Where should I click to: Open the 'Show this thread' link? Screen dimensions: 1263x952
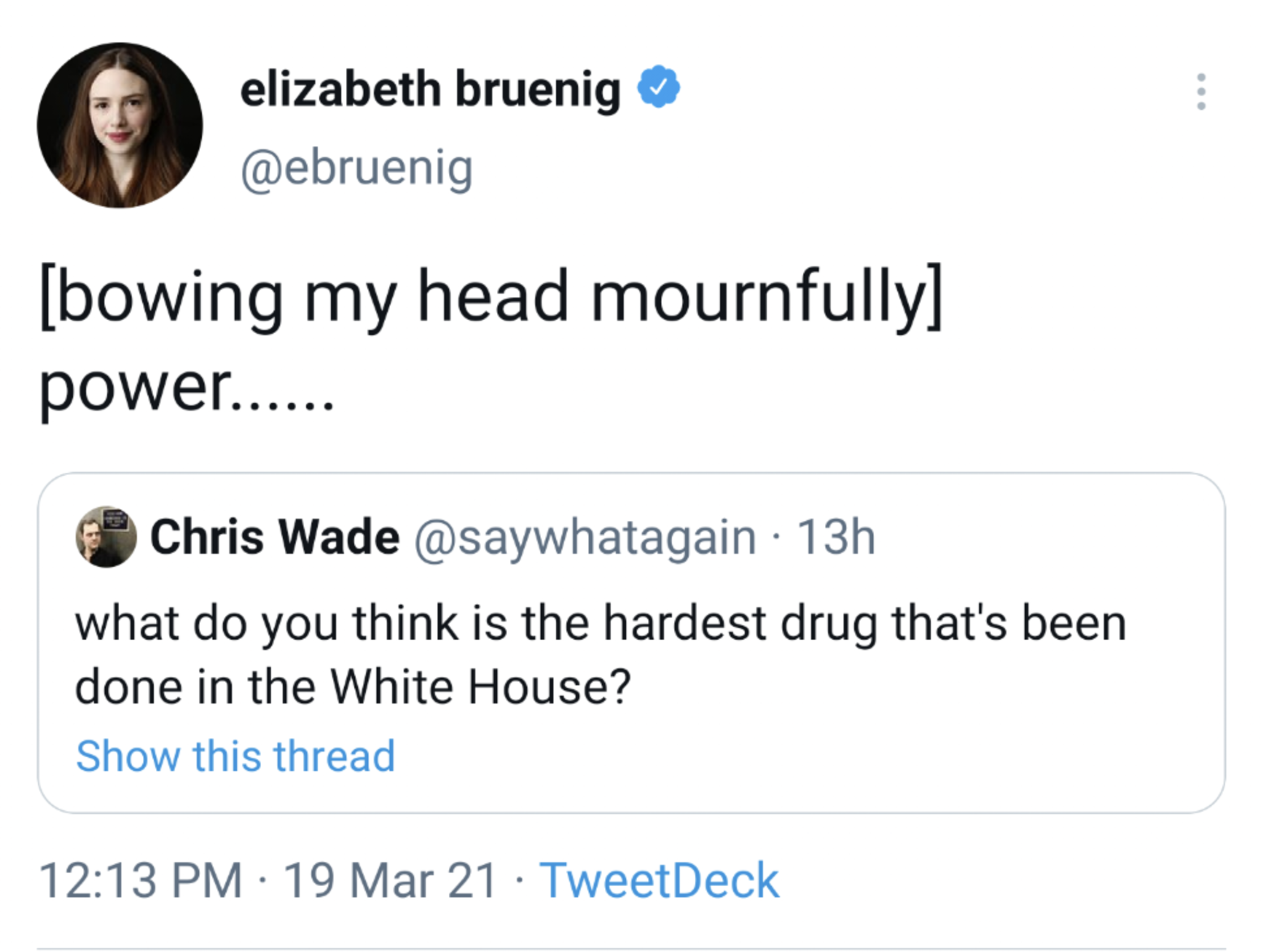pos(235,756)
